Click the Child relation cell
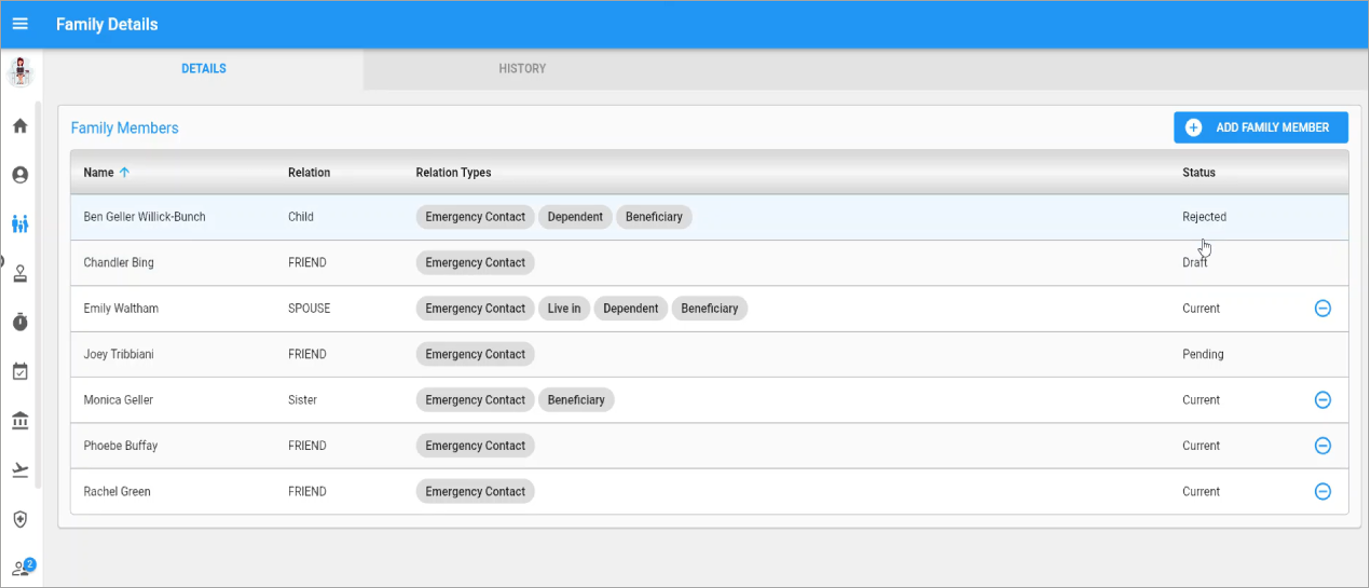Screen dimensions: 1369x588 pos(300,217)
